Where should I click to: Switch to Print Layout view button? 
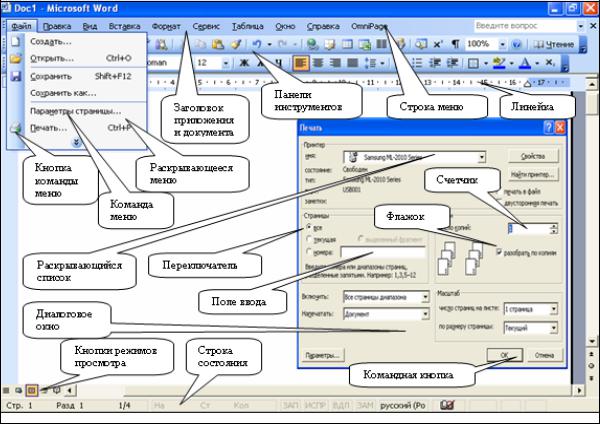click(x=32, y=390)
